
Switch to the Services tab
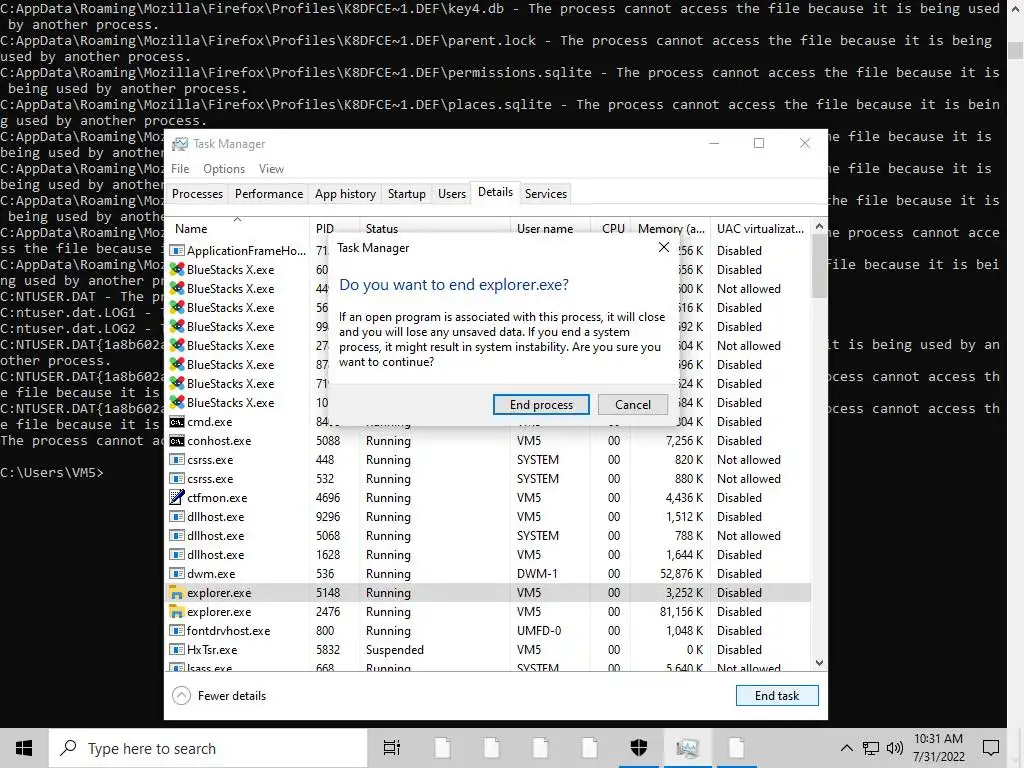pos(546,193)
